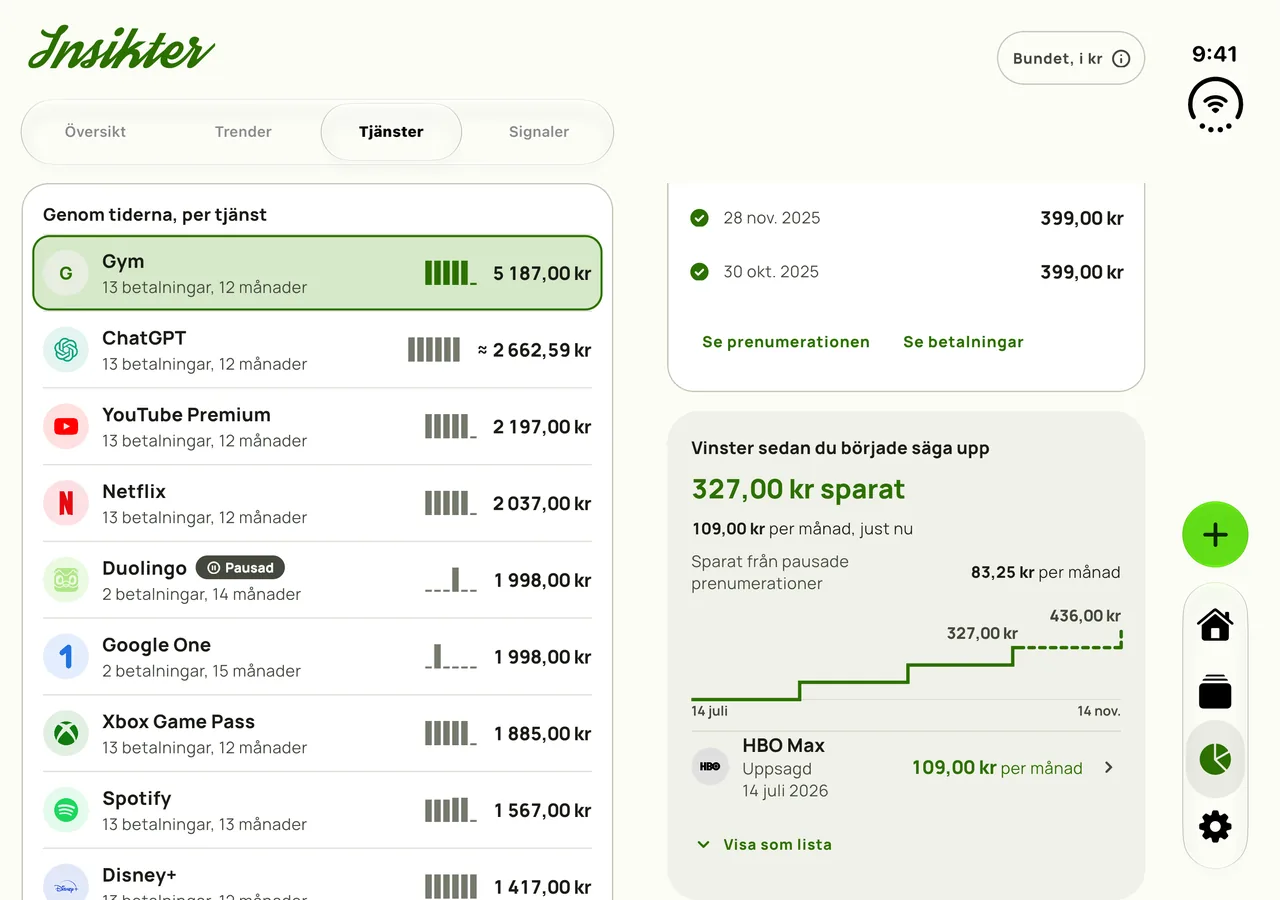Tap the green plus add button
The width and height of the screenshot is (1280, 900).
pos(1215,535)
